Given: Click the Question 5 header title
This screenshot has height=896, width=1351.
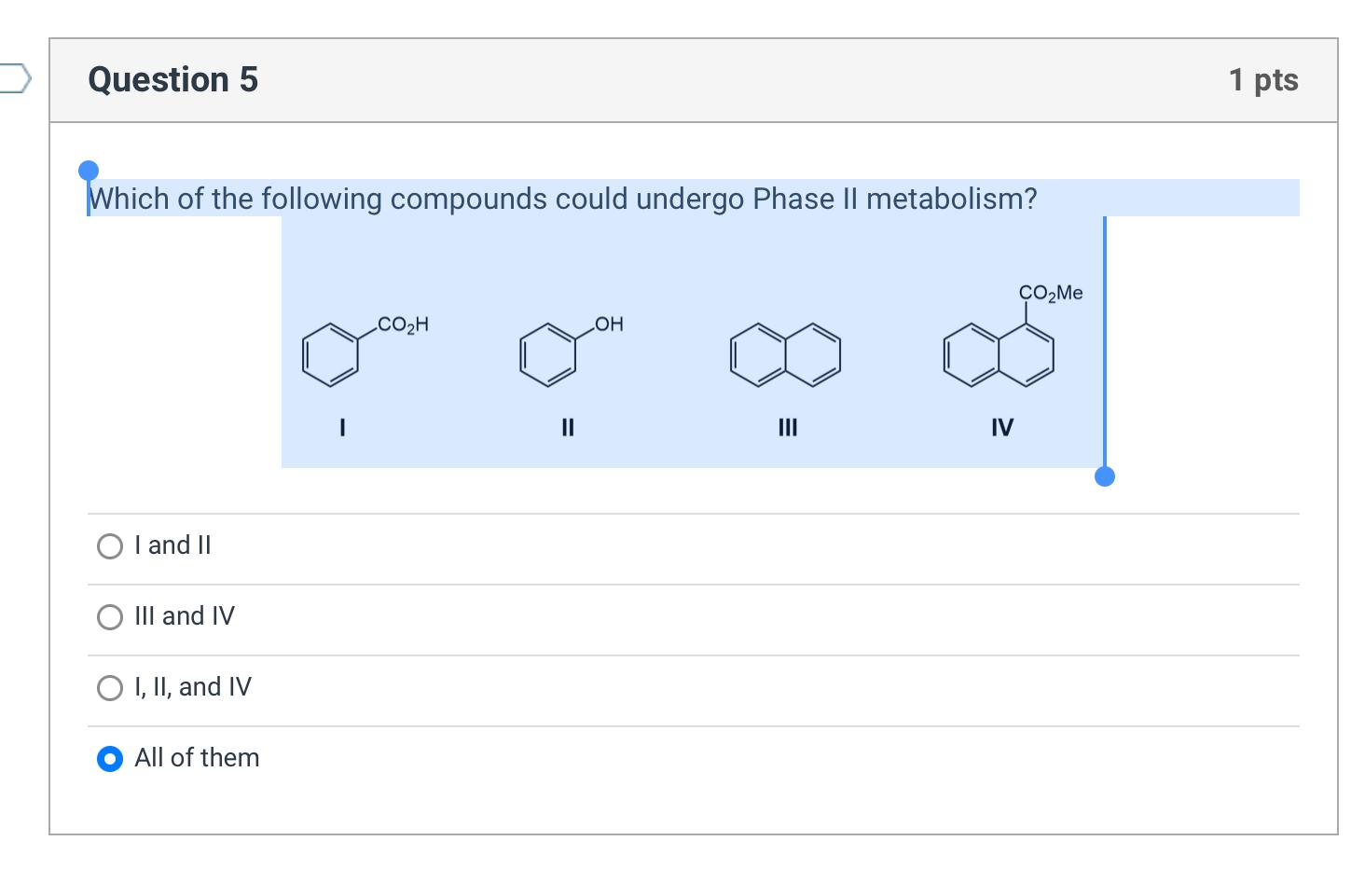Looking at the screenshot, I should [x=172, y=80].
